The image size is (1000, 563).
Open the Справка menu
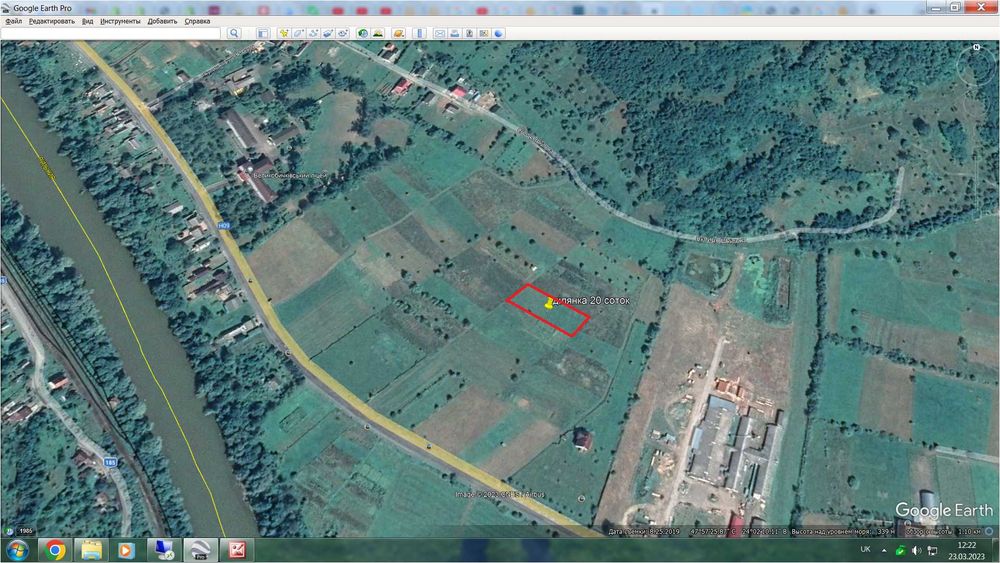click(x=197, y=21)
